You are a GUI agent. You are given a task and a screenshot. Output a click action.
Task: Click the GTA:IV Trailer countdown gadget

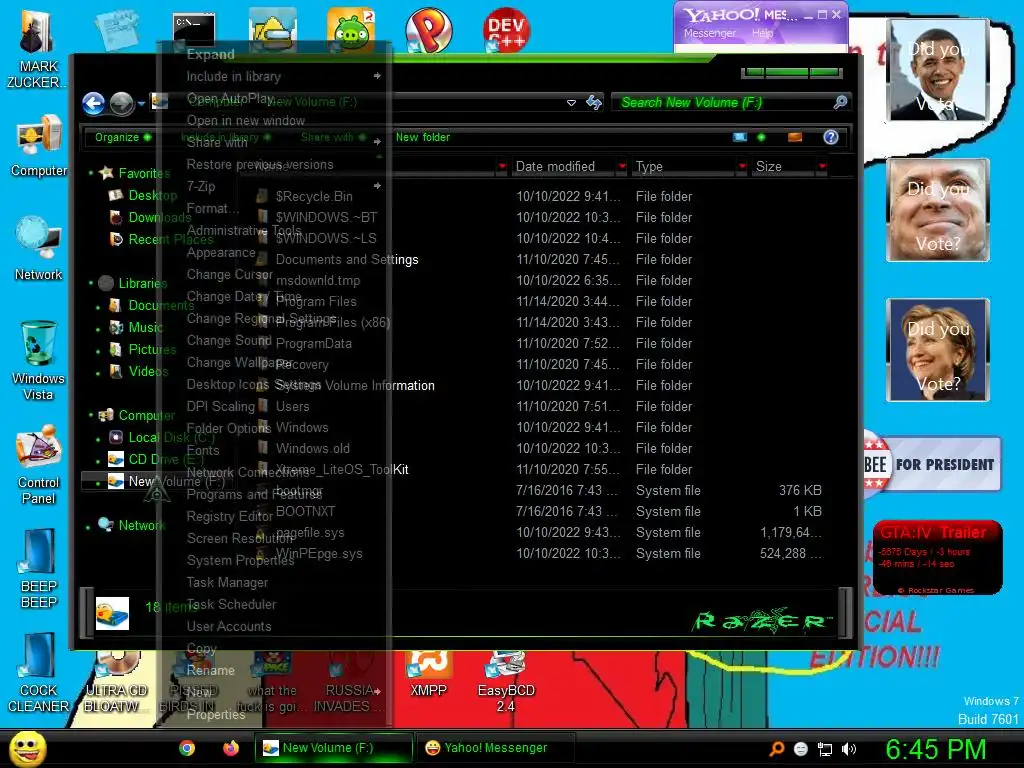[938, 557]
